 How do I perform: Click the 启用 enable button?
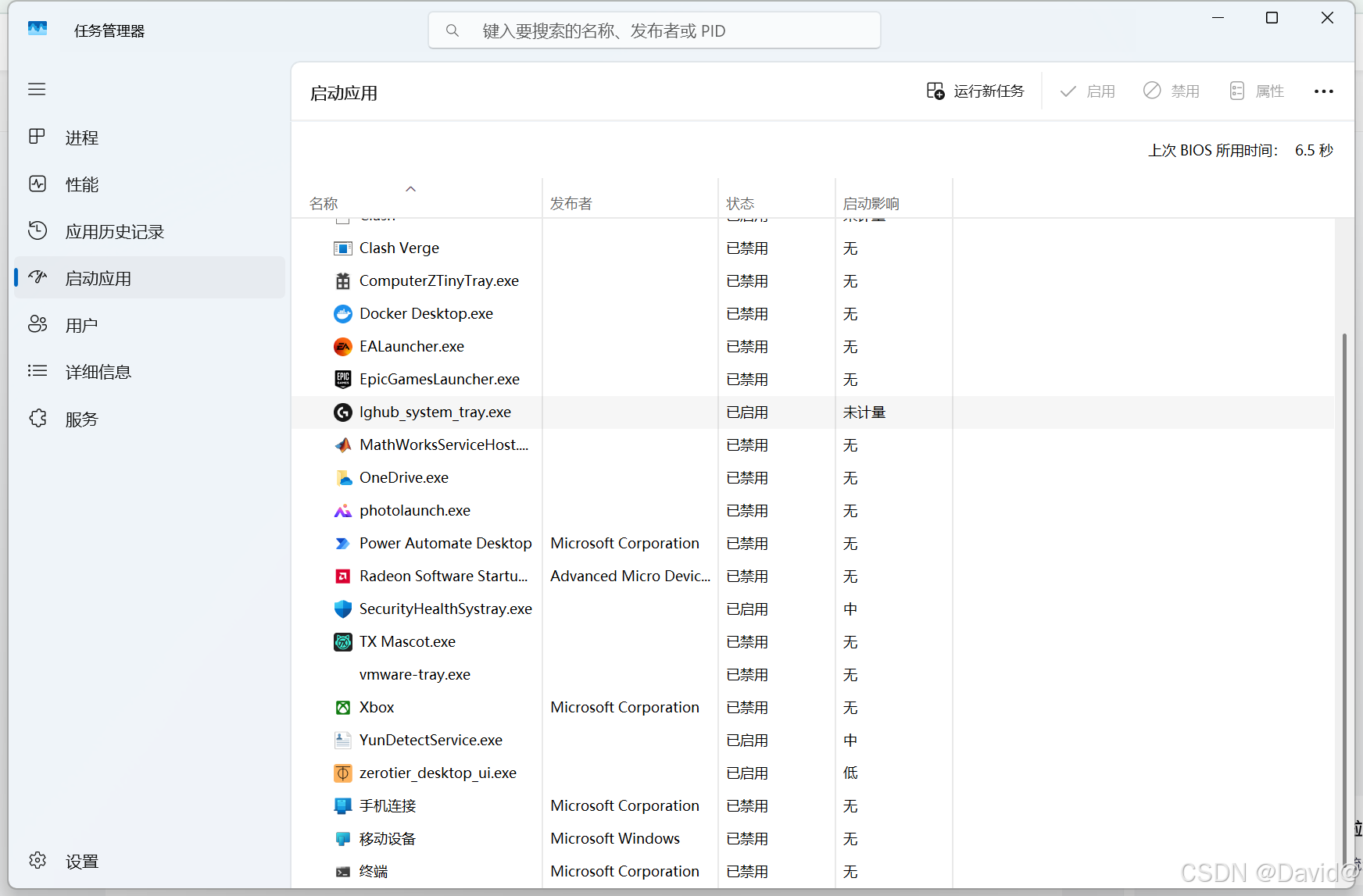(x=1087, y=91)
